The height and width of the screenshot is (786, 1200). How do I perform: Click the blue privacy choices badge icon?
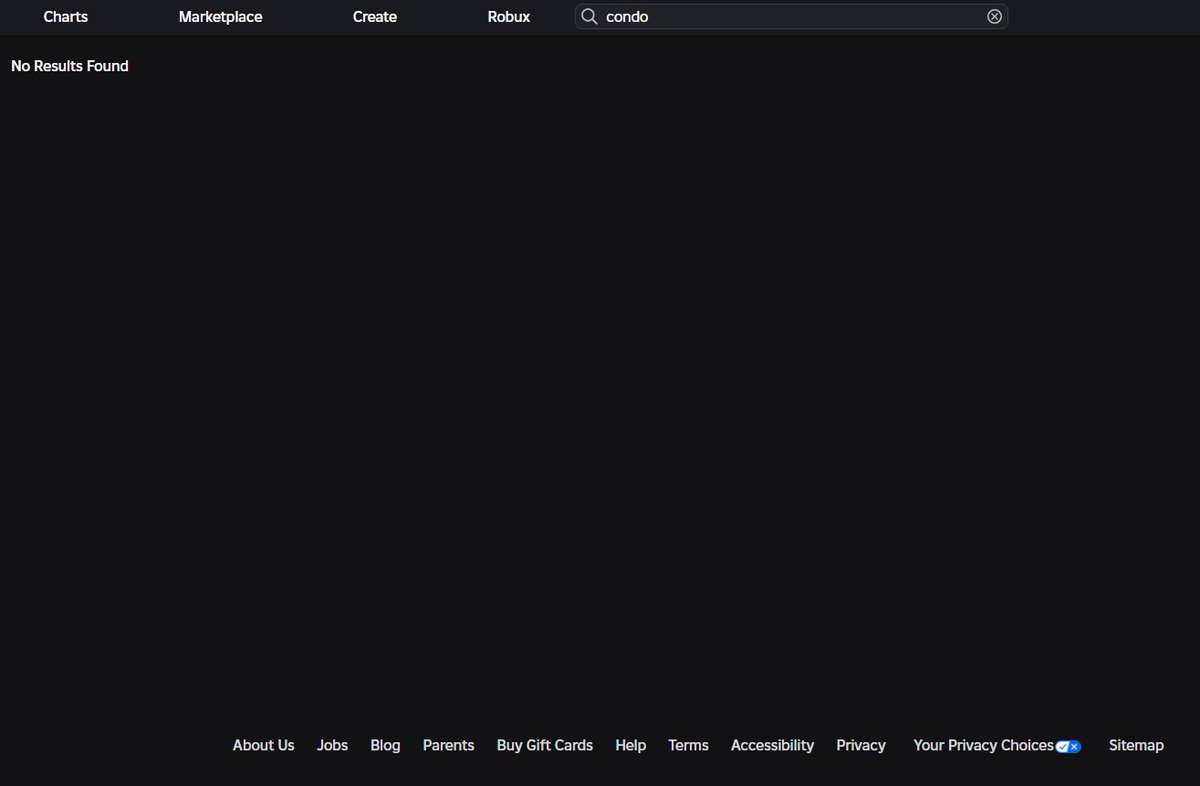click(x=1068, y=746)
